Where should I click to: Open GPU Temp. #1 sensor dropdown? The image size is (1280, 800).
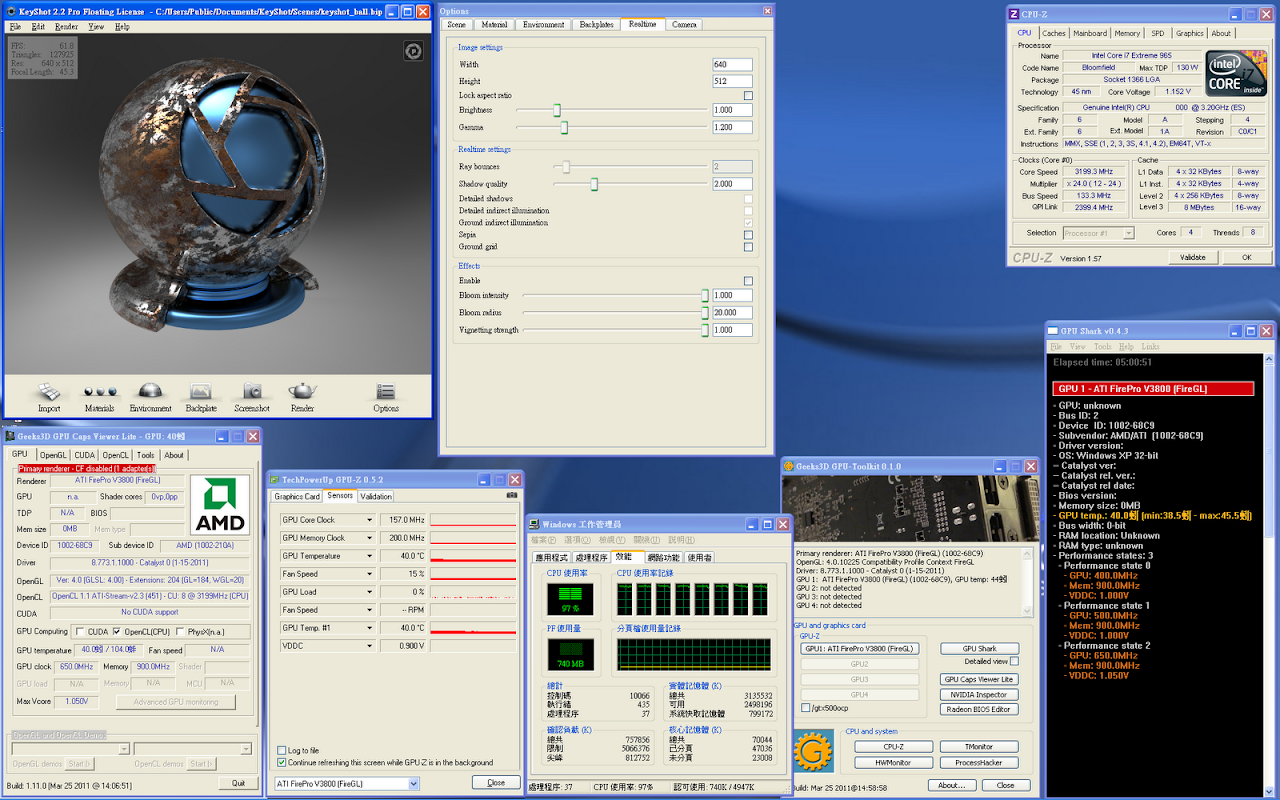point(369,628)
